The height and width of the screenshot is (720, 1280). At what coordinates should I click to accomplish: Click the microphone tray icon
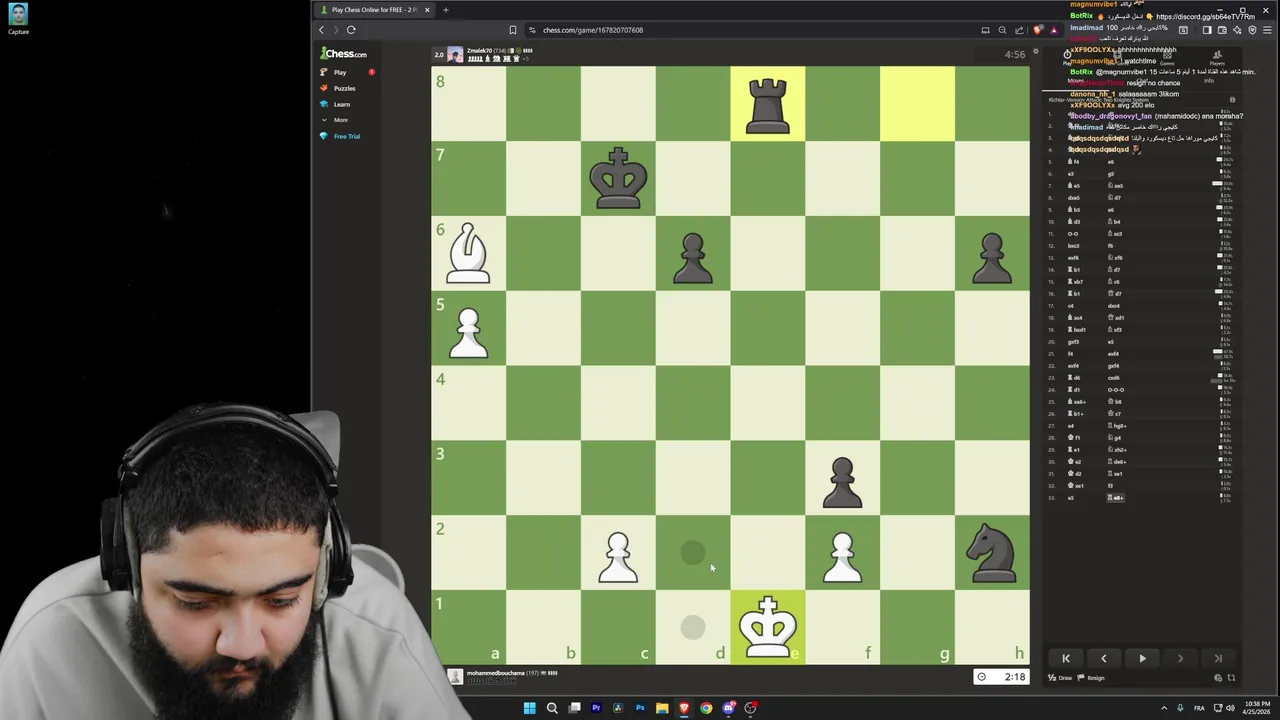tap(1180, 708)
